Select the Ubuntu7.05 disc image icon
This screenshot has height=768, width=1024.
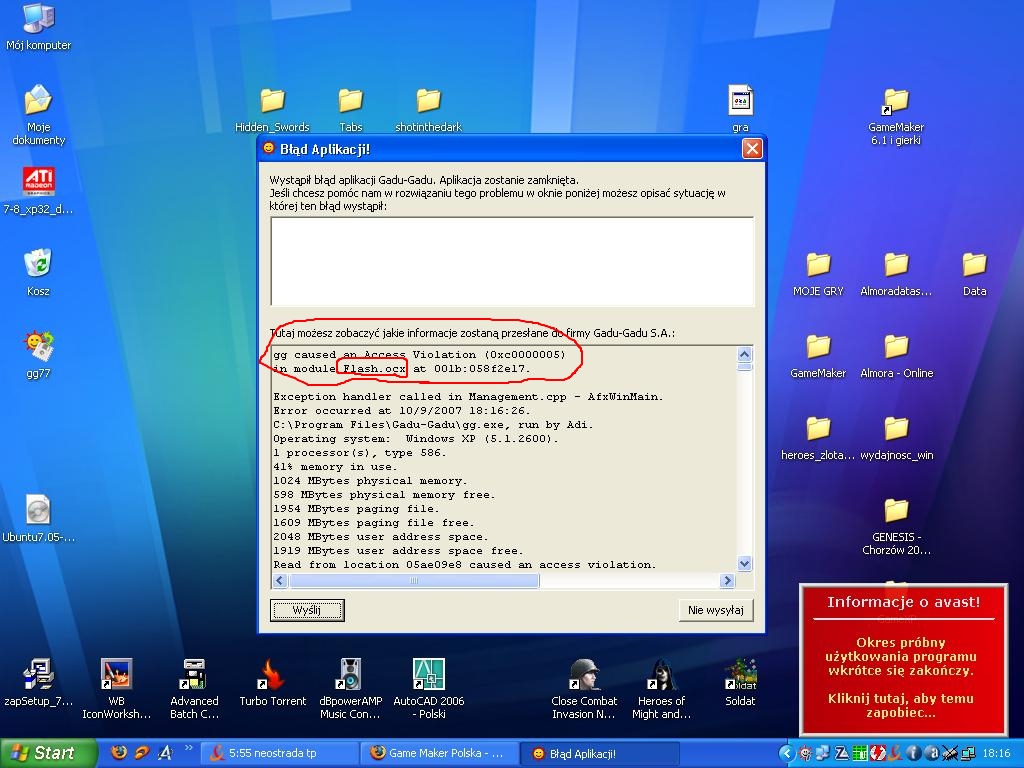coord(38,511)
